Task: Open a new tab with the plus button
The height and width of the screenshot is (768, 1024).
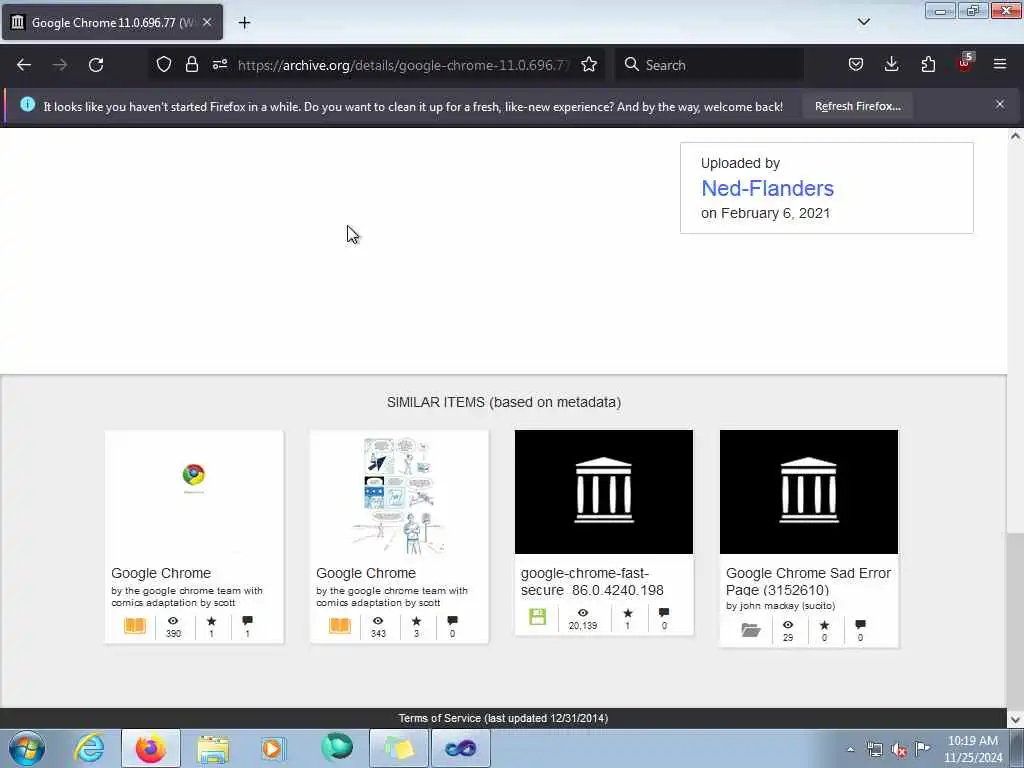Action: pos(244,23)
